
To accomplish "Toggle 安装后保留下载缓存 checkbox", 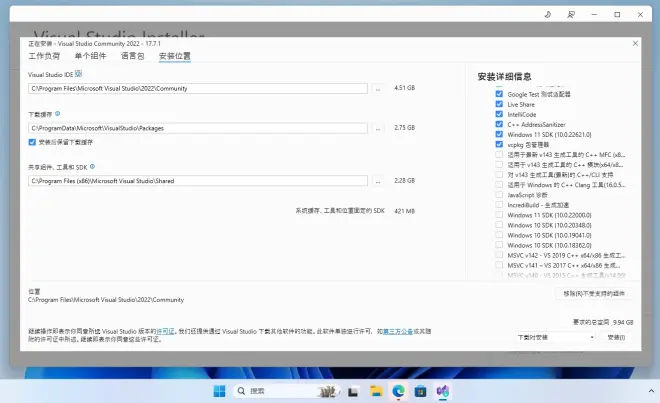I will tap(32, 142).
